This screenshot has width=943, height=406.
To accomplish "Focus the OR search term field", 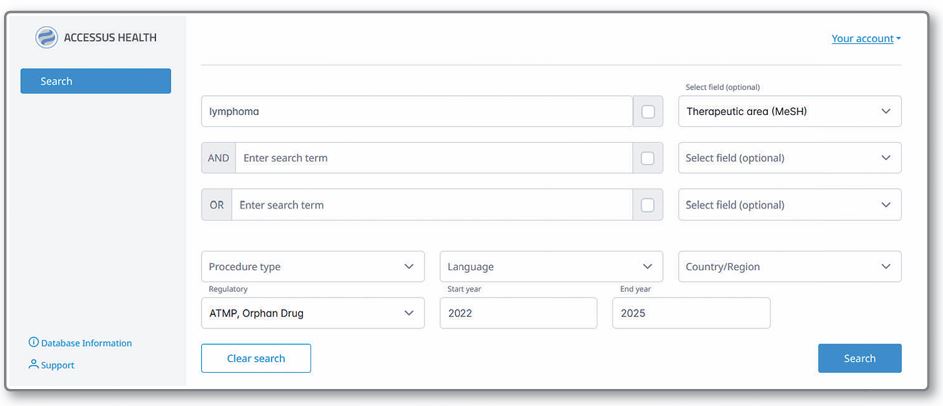I will pyautogui.click(x=431, y=205).
